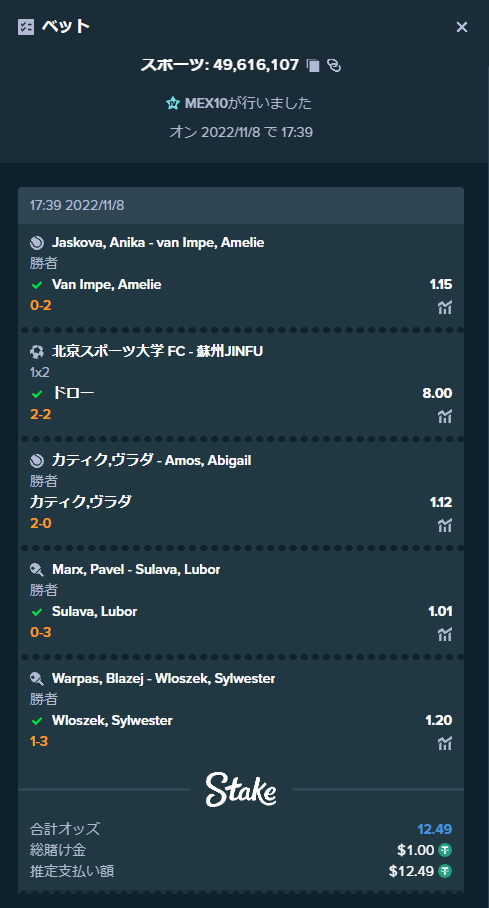Open stats icon for カティク,ヴラダ bet

tap(444, 525)
